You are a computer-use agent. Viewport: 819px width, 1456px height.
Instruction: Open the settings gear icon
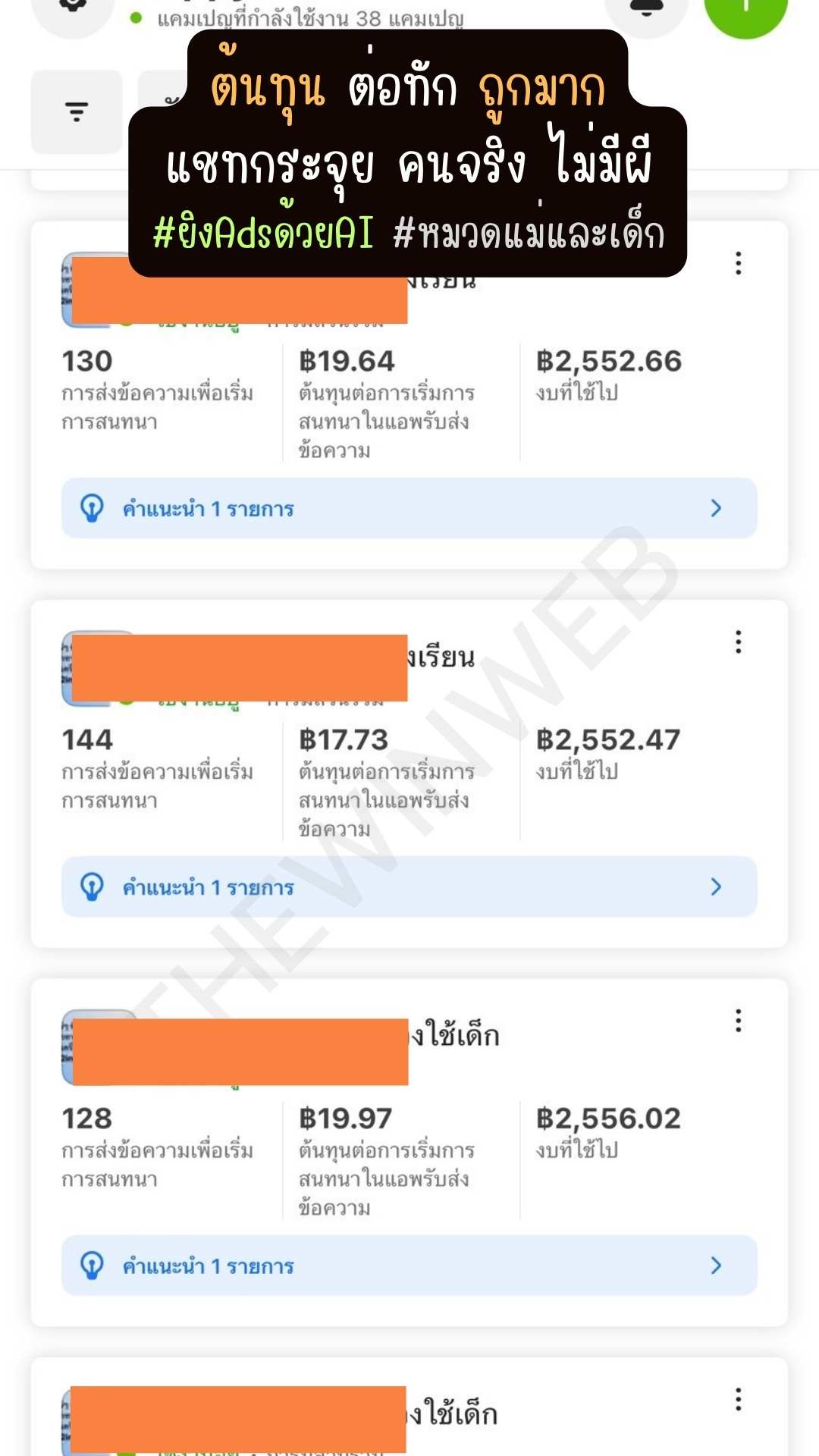73,9
